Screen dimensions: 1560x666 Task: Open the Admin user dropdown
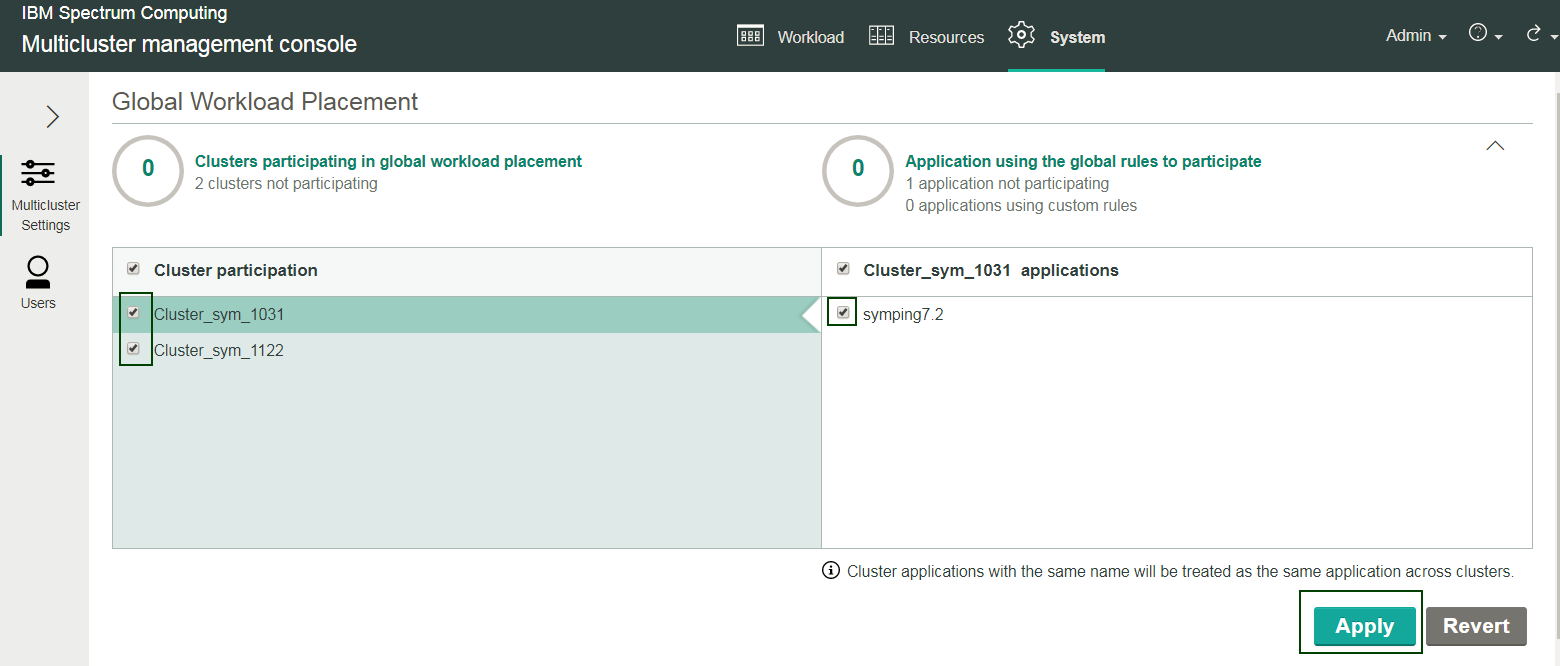(x=1416, y=36)
